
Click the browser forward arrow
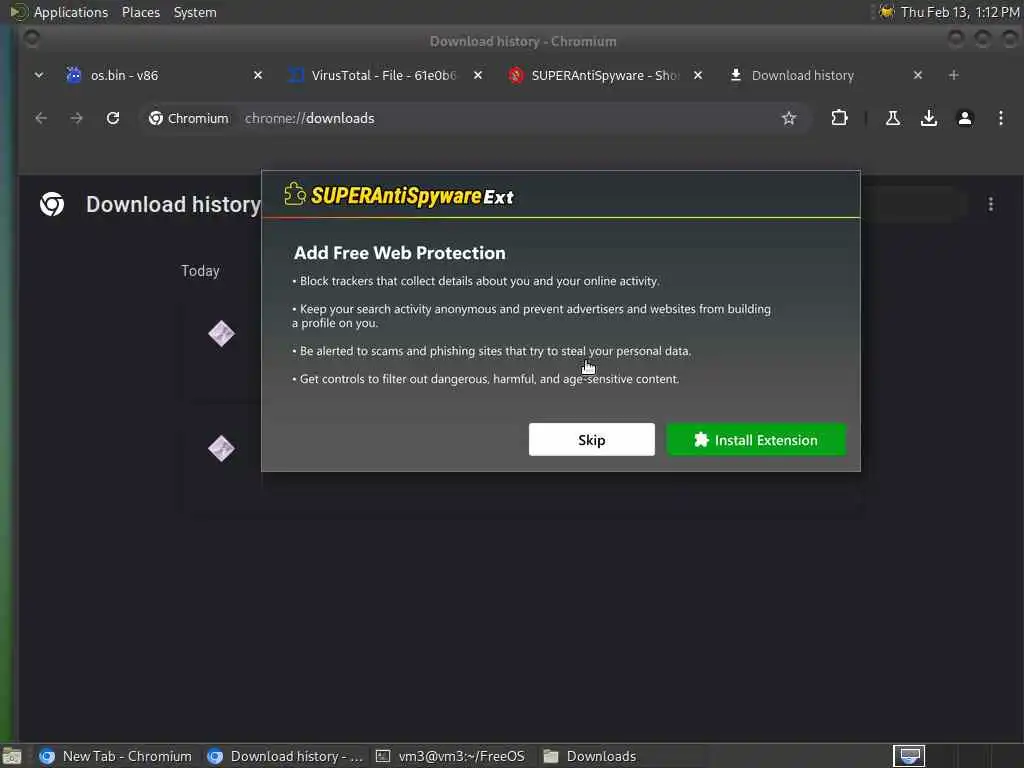coord(76,118)
